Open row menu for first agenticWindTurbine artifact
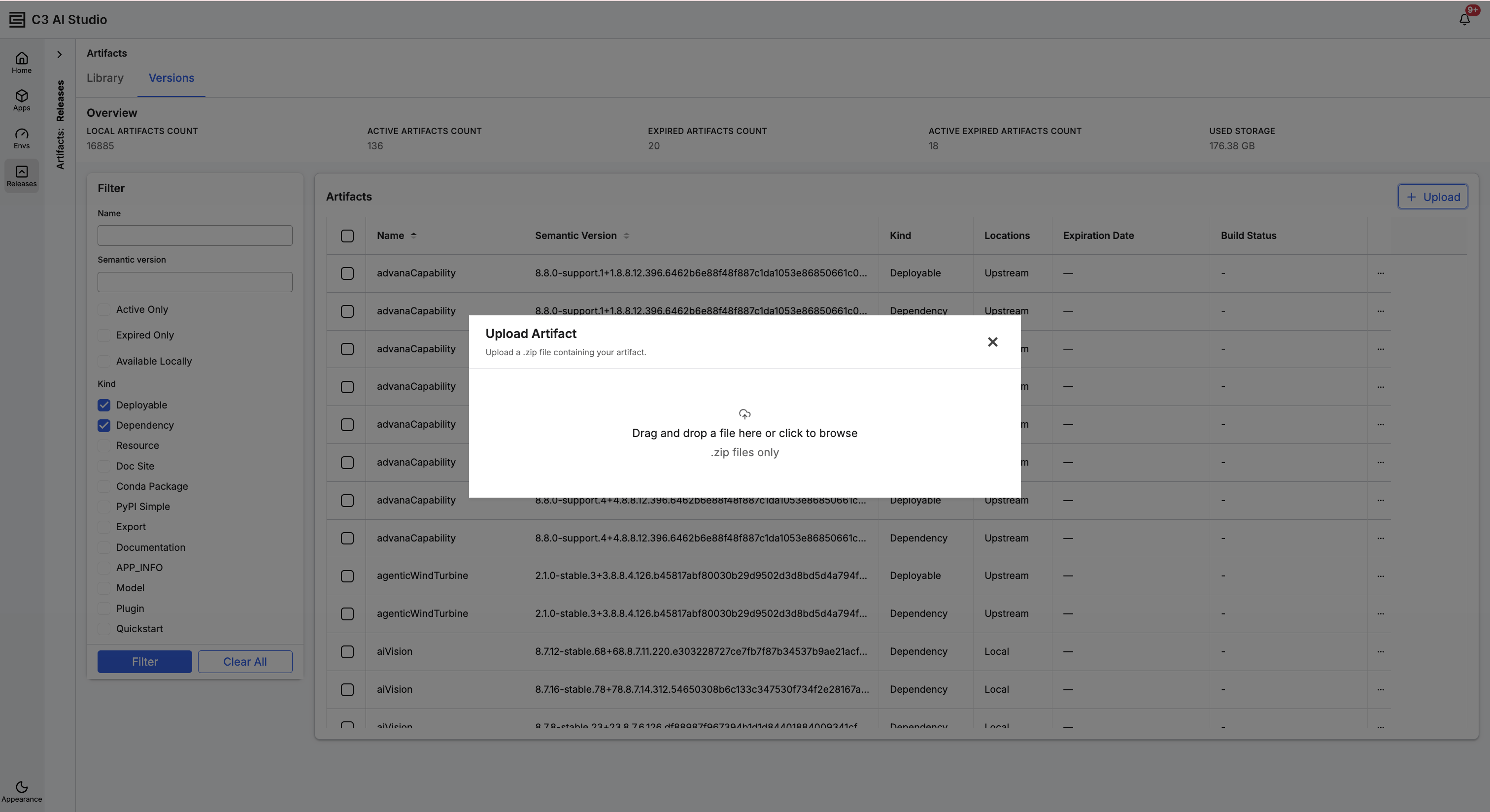Screen dimensions: 1490x812 click(x=1381, y=576)
